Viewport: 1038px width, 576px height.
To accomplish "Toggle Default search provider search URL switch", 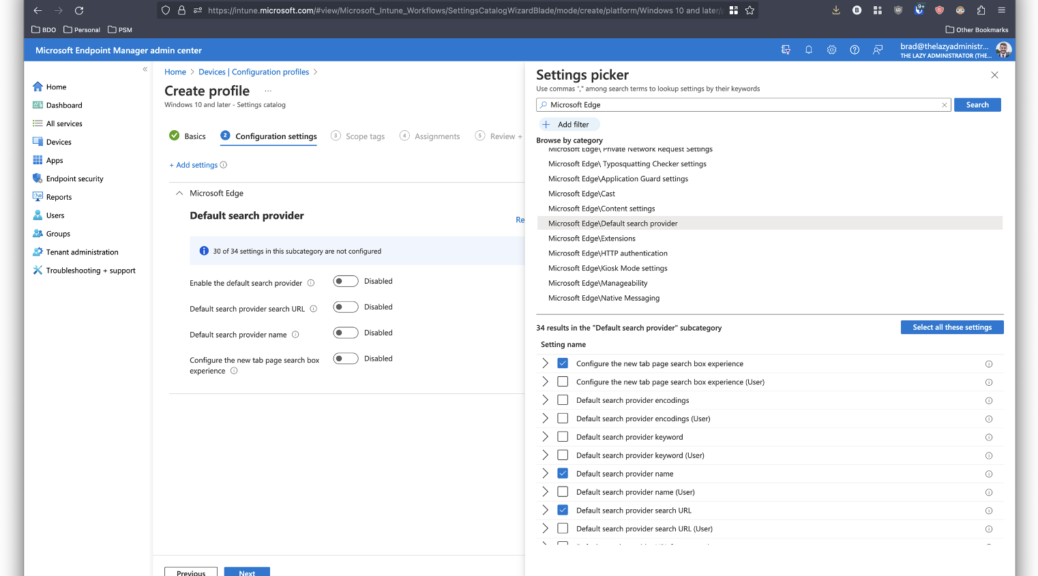I will (x=345, y=307).
